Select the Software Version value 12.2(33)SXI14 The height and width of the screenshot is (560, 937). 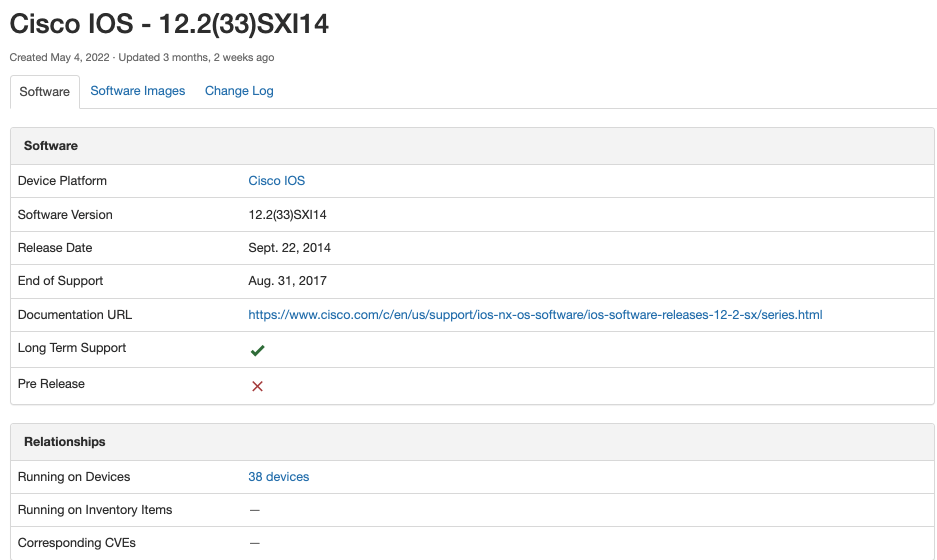[287, 215]
